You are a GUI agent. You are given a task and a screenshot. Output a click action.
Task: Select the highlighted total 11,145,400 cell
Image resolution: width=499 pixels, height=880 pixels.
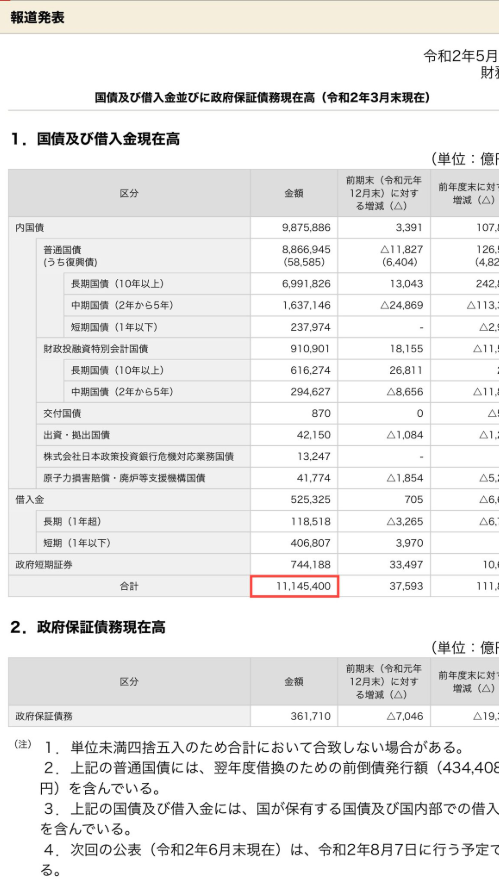tap(294, 586)
